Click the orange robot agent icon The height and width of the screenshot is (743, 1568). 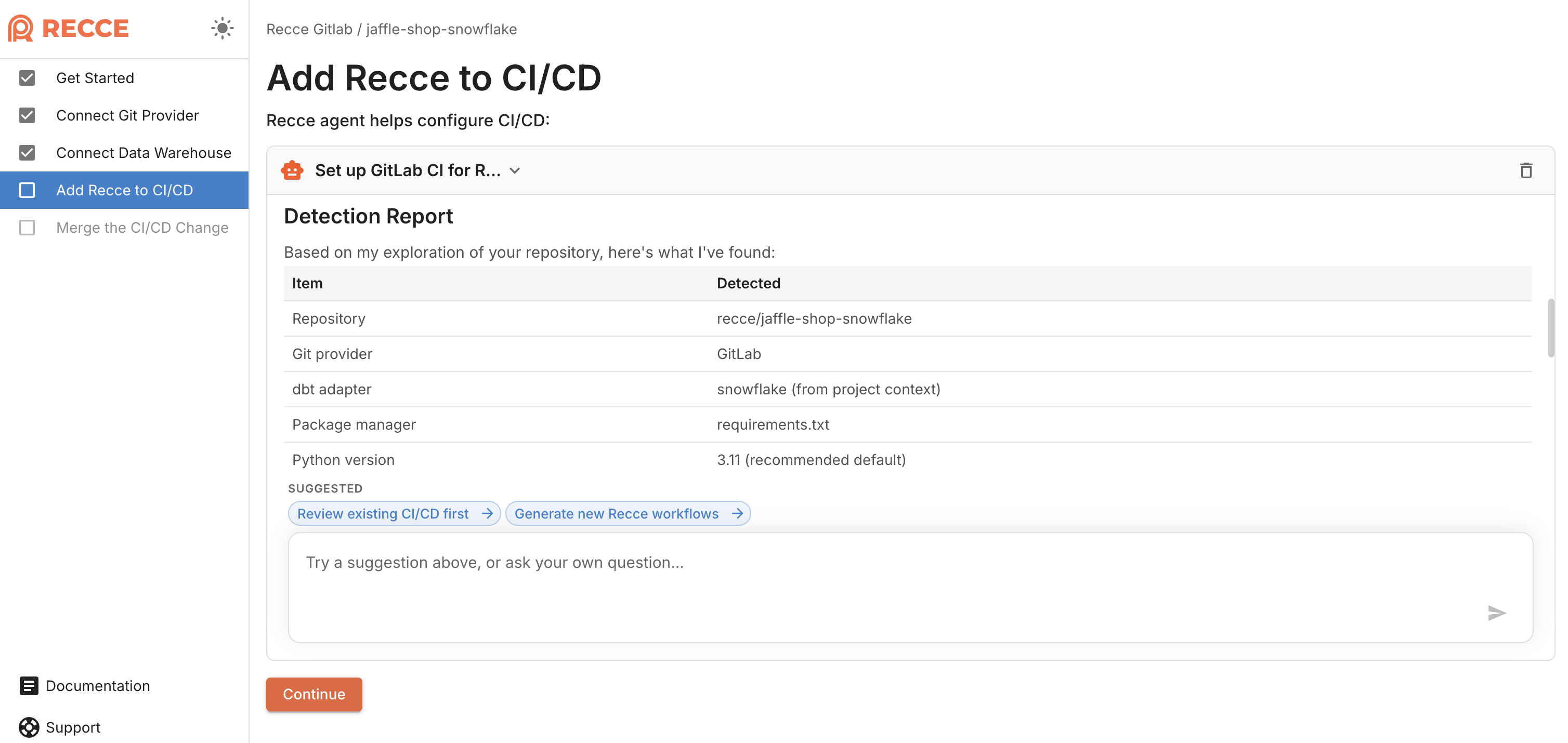(x=292, y=170)
